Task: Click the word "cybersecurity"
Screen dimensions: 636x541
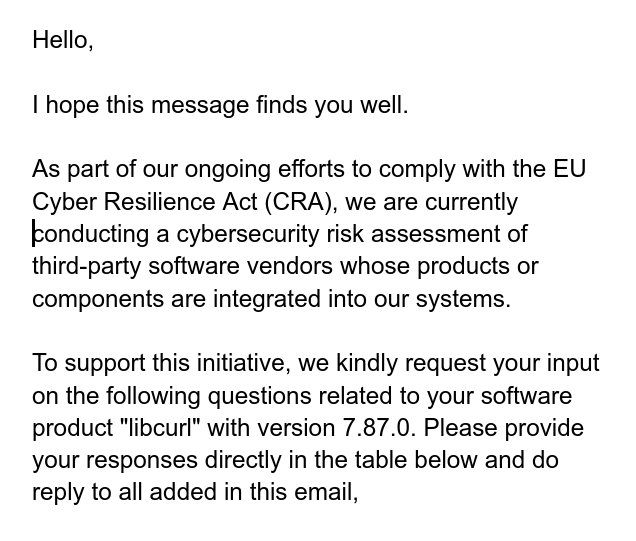Action: [x=249, y=234]
